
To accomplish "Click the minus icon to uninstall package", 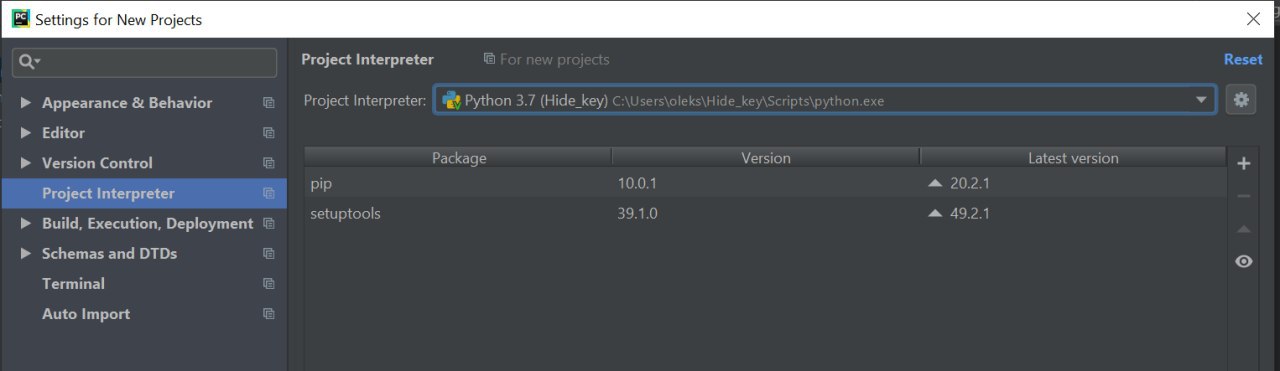I will [1244, 196].
